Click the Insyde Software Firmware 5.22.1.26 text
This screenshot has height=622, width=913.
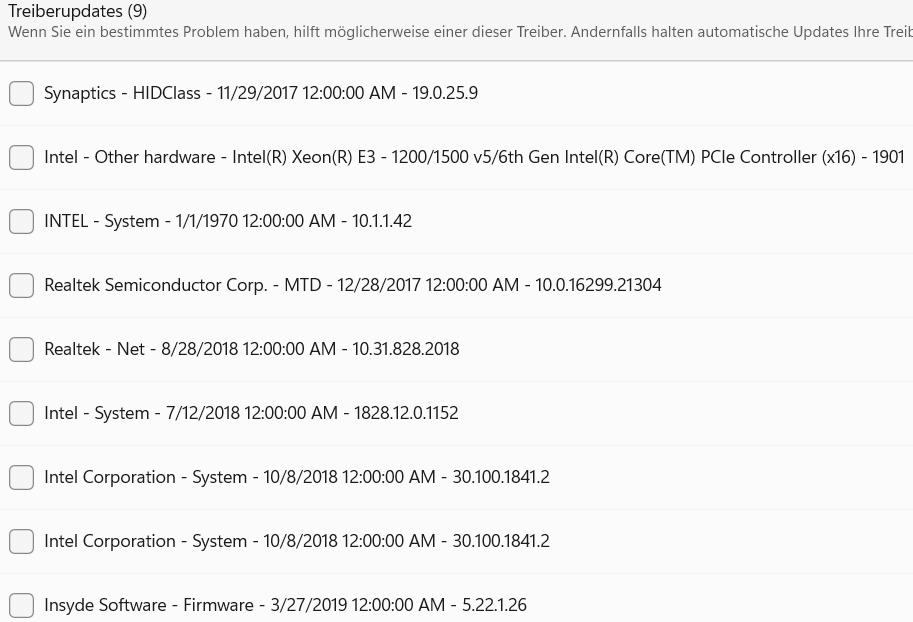click(x=285, y=605)
